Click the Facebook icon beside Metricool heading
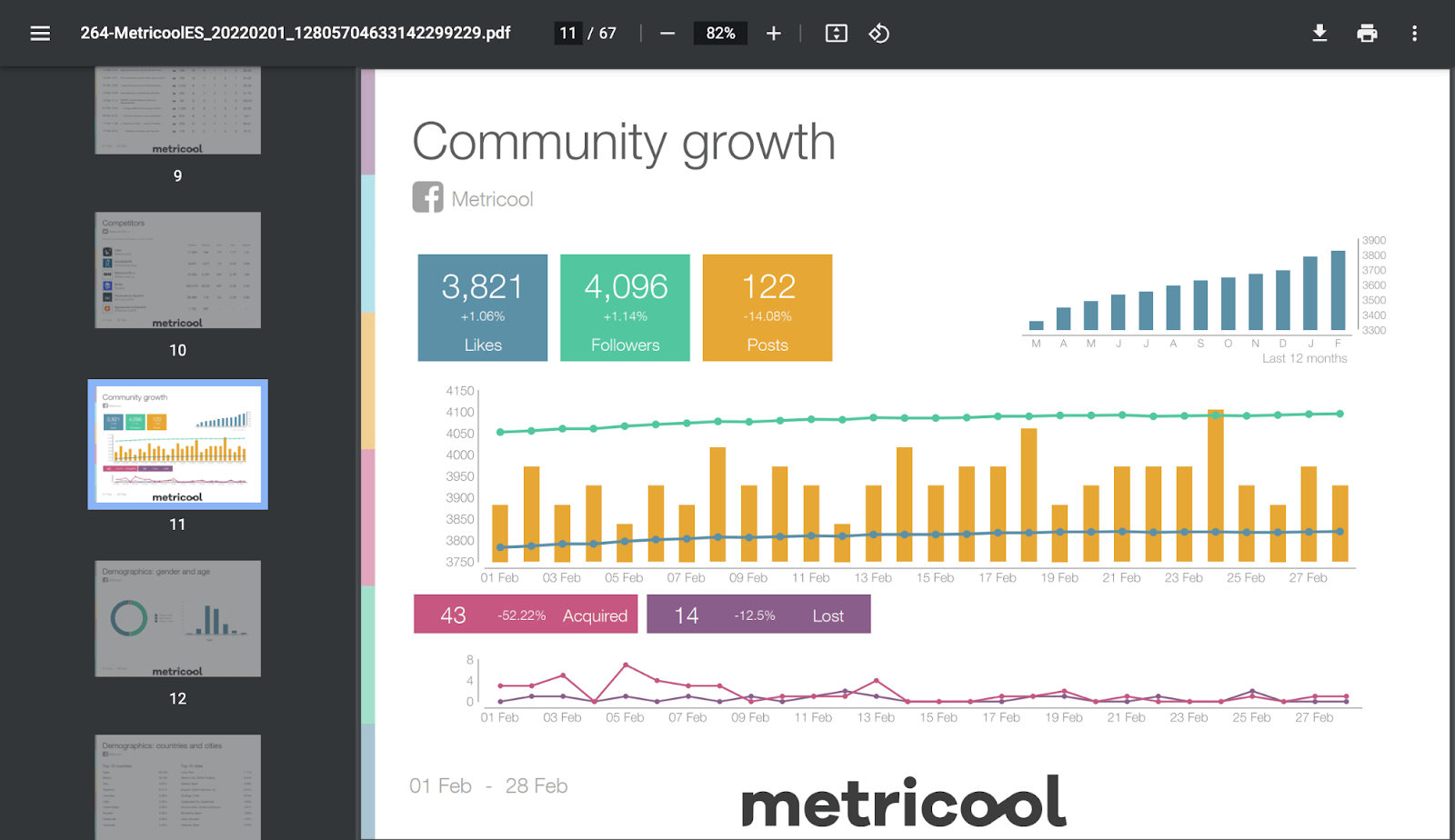Screen dimensions: 1455x840 coord(426,197)
